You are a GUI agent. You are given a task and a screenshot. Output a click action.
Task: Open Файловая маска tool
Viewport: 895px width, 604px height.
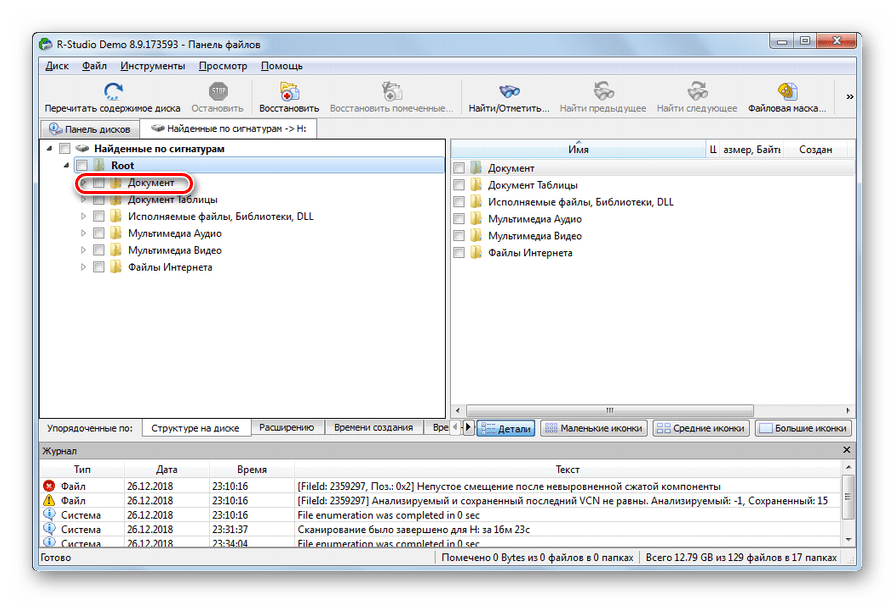tap(788, 91)
